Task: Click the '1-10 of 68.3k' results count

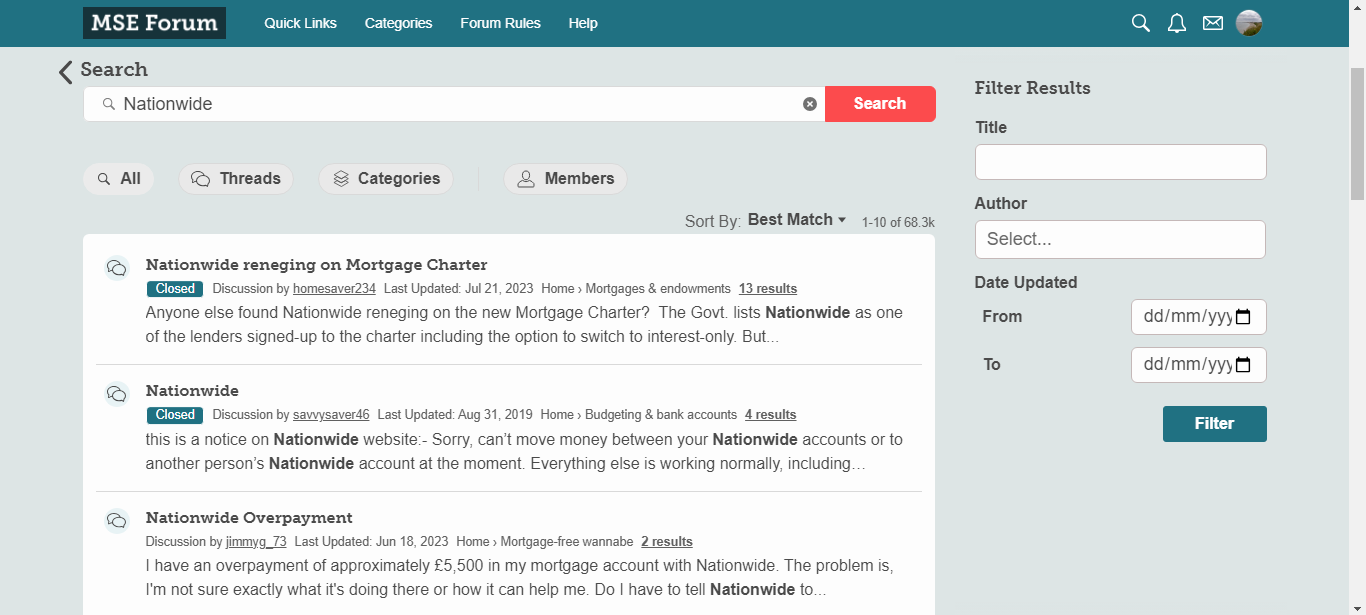Action: point(898,222)
